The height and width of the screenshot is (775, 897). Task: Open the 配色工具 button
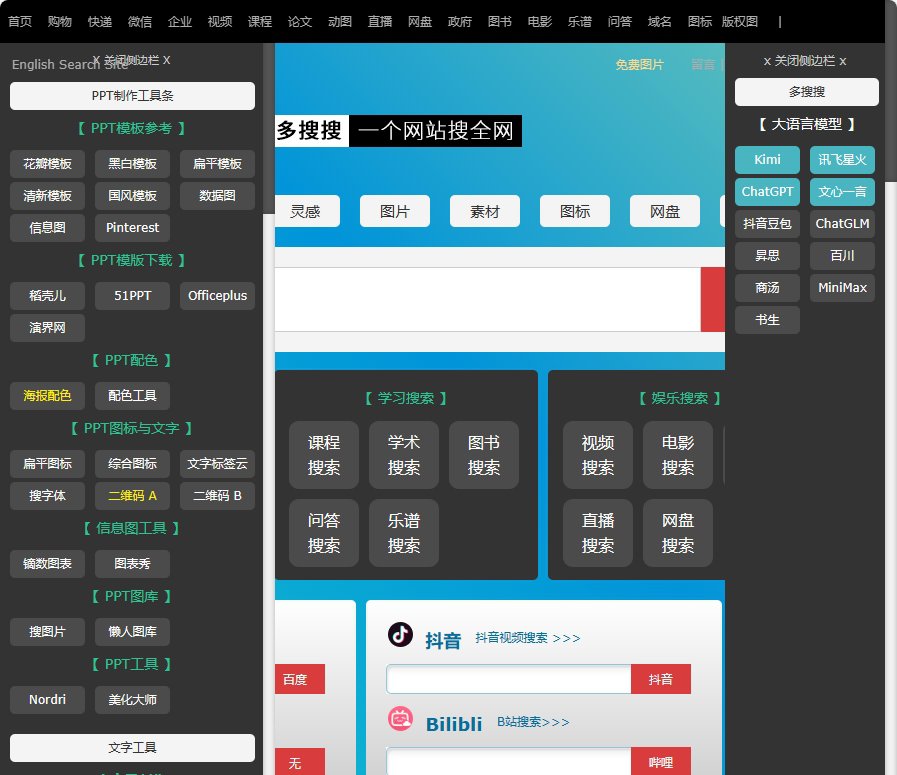coord(132,396)
